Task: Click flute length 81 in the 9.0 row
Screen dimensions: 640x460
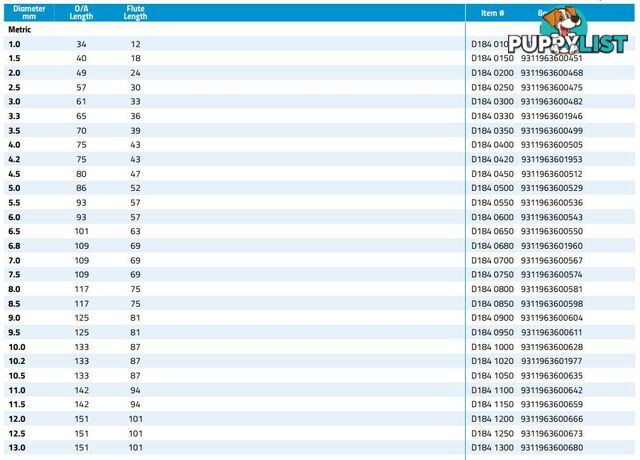Action: click(x=136, y=318)
